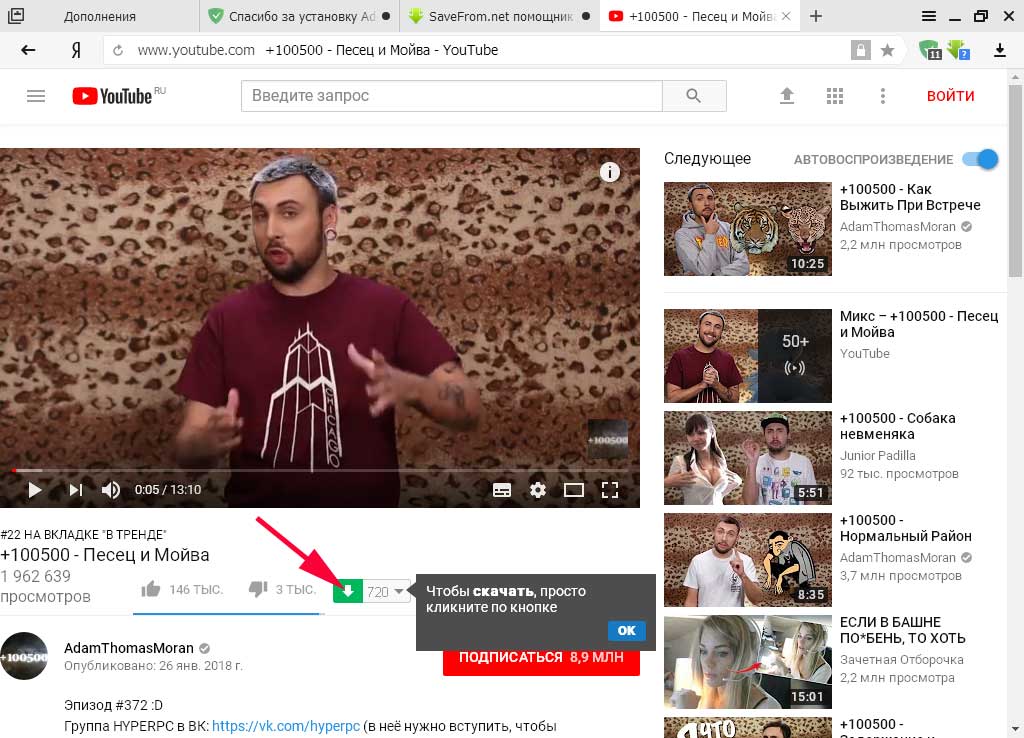Close the +100500 YouTube tab

coord(786,16)
